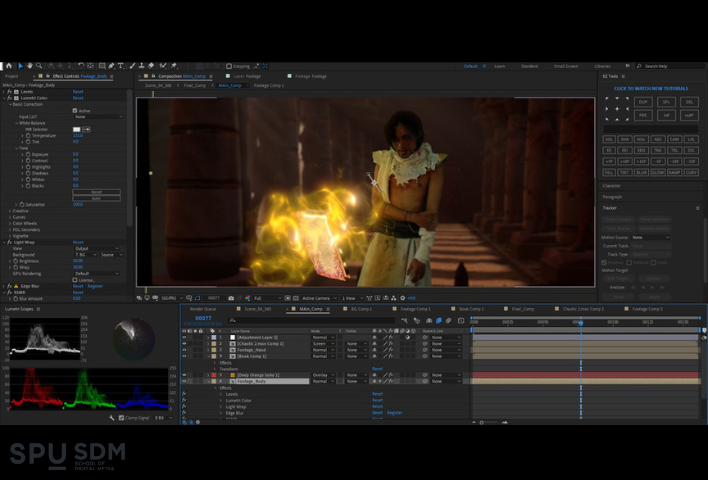The height and width of the screenshot is (480, 708).
Task: Select the Rotation tool
Action: pyautogui.click(x=81, y=66)
